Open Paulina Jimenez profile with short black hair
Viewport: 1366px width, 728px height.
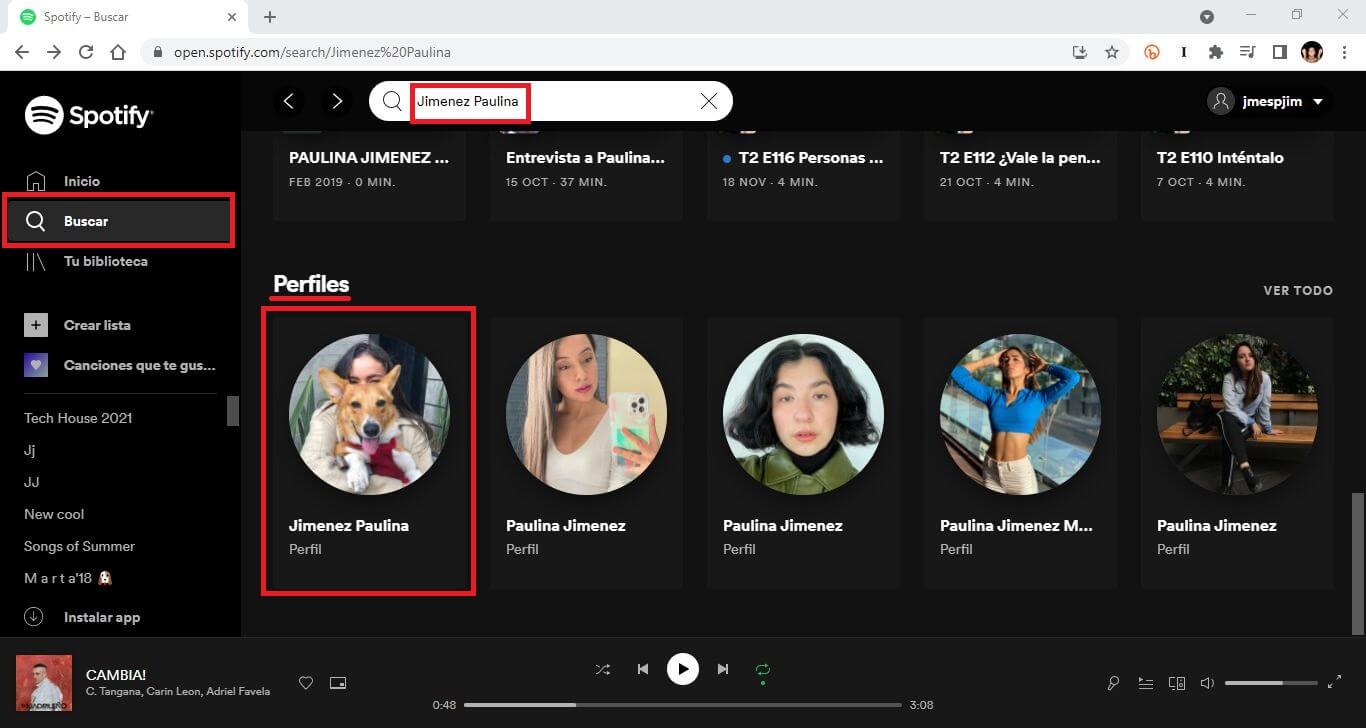pyautogui.click(x=803, y=451)
